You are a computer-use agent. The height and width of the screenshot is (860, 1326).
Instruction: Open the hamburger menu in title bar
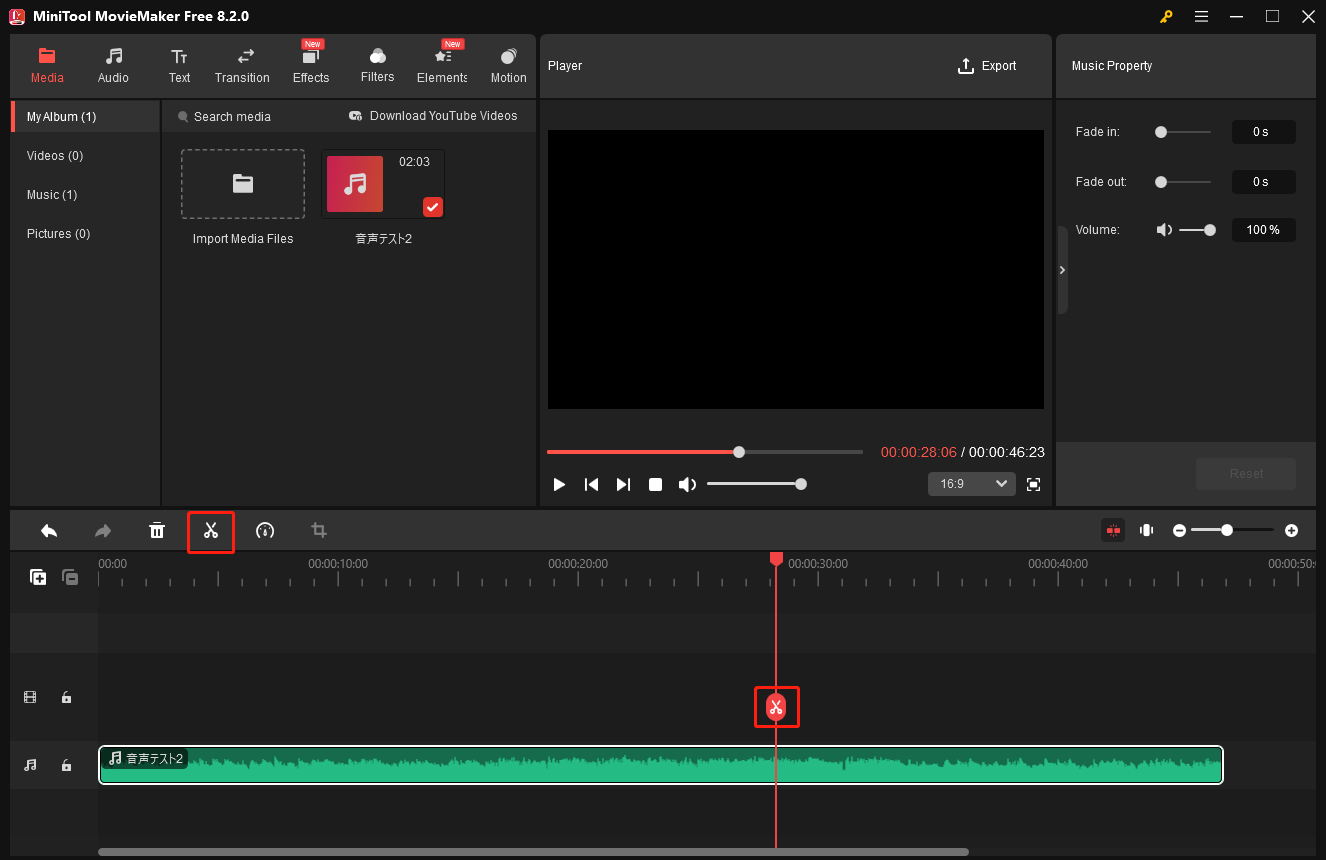[x=1201, y=16]
